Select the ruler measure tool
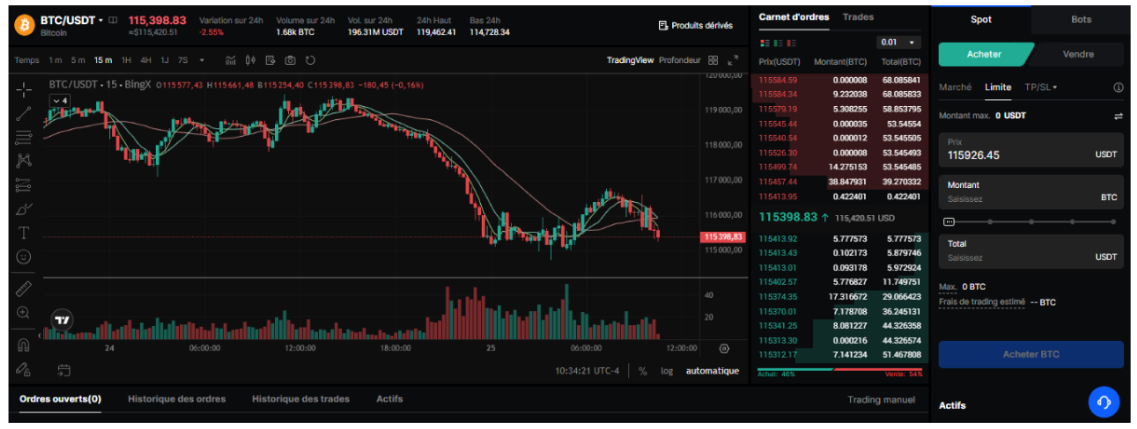The height and width of the screenshot is (429, 1137). click(x=23, y=288)
